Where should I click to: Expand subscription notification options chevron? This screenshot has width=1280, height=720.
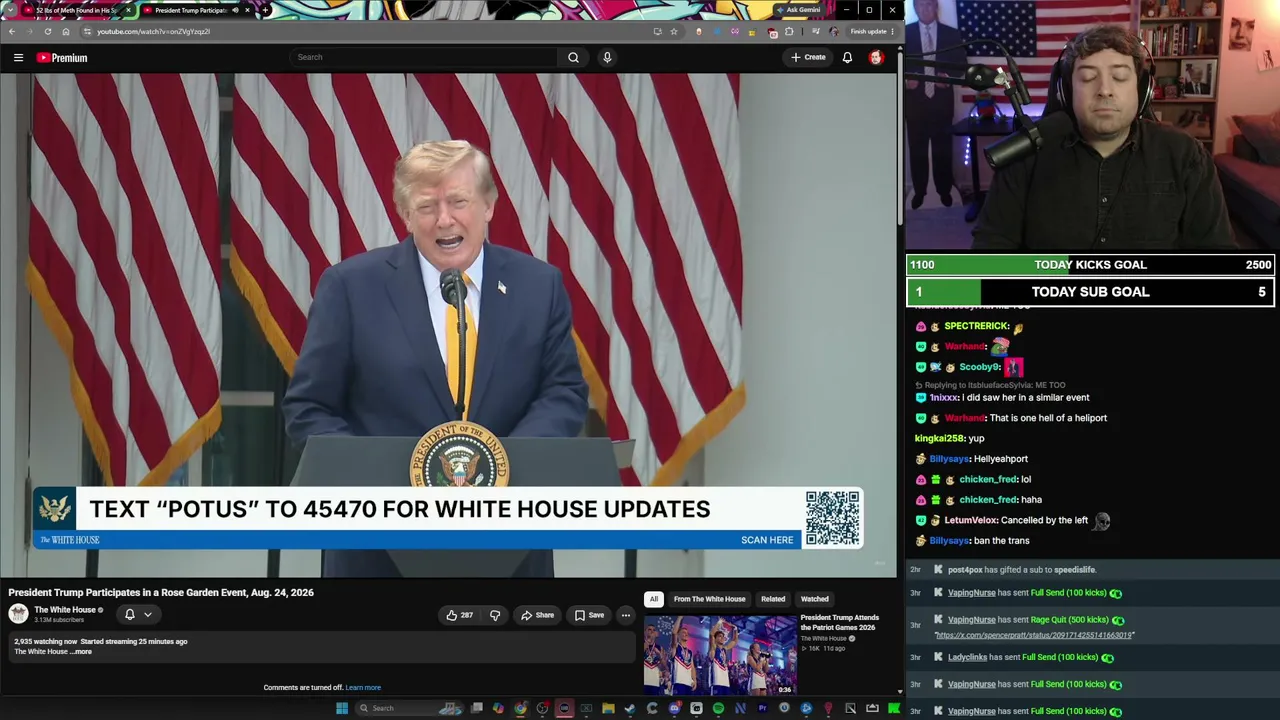click(x=147, y=615)
